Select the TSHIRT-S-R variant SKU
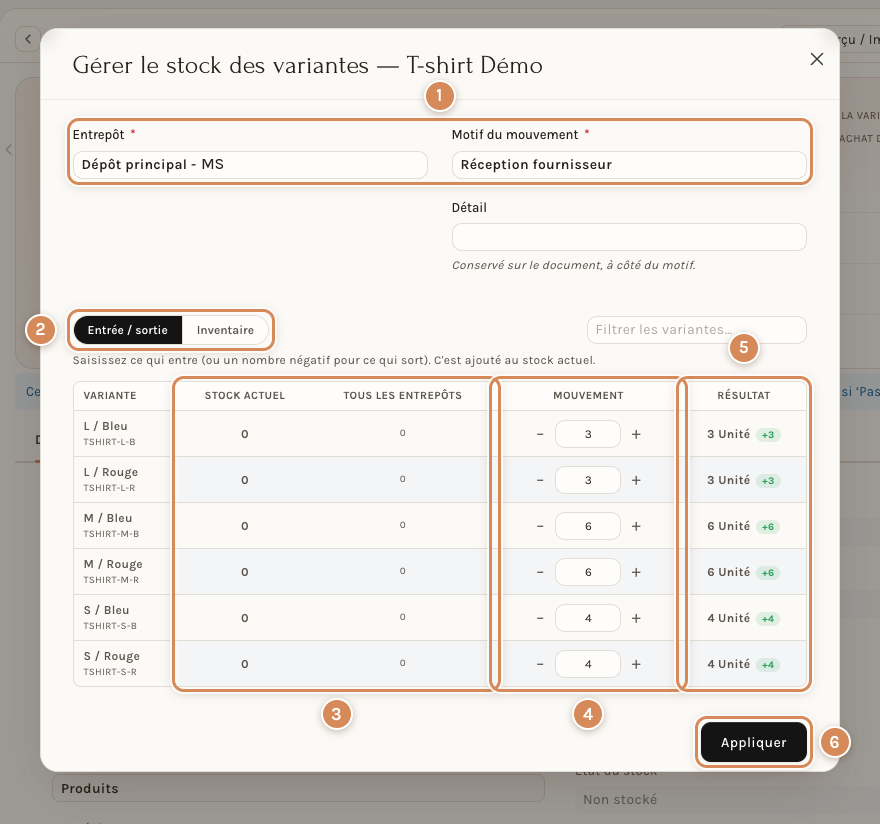The width and height of the screenshot is (880, 824). point(110,672)
